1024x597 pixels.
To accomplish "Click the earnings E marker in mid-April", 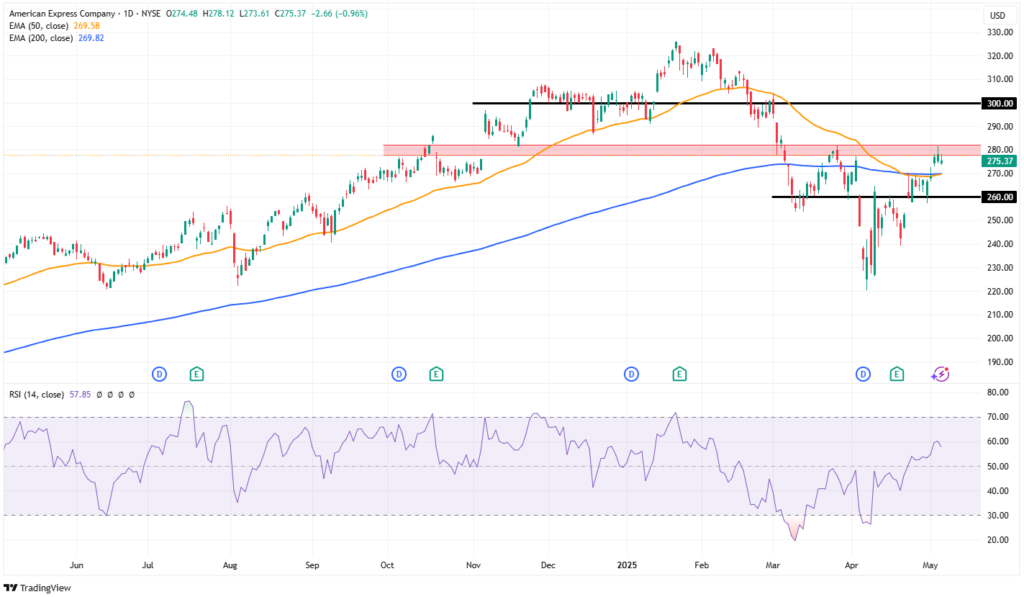I will [897, 374].
